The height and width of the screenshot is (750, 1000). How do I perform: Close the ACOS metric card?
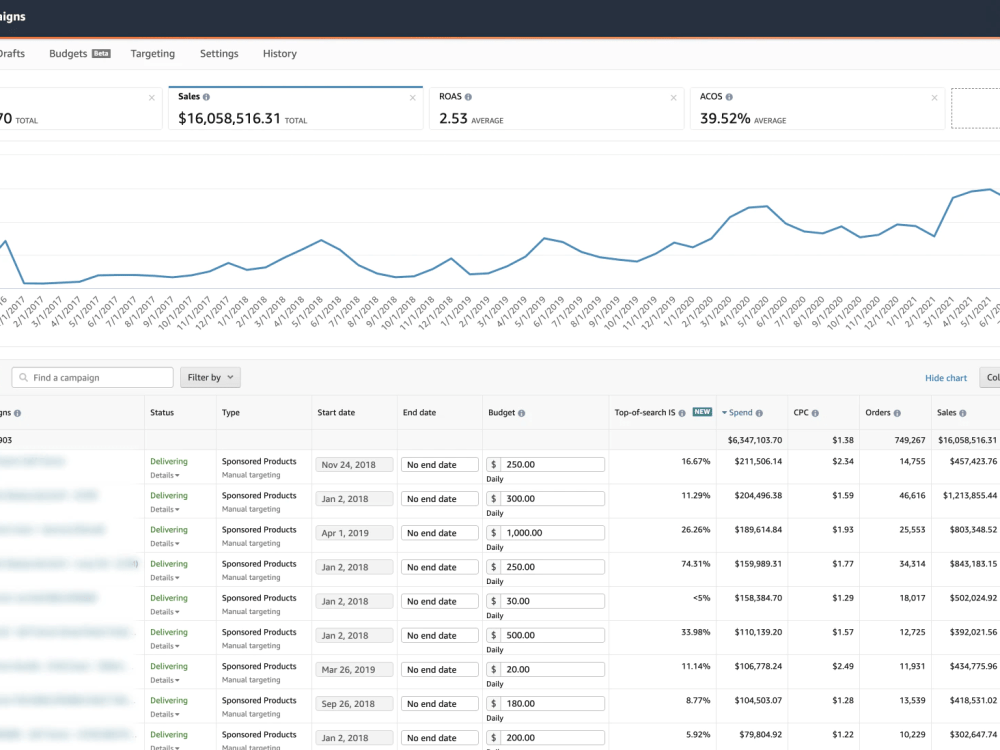tap(934, 98)
